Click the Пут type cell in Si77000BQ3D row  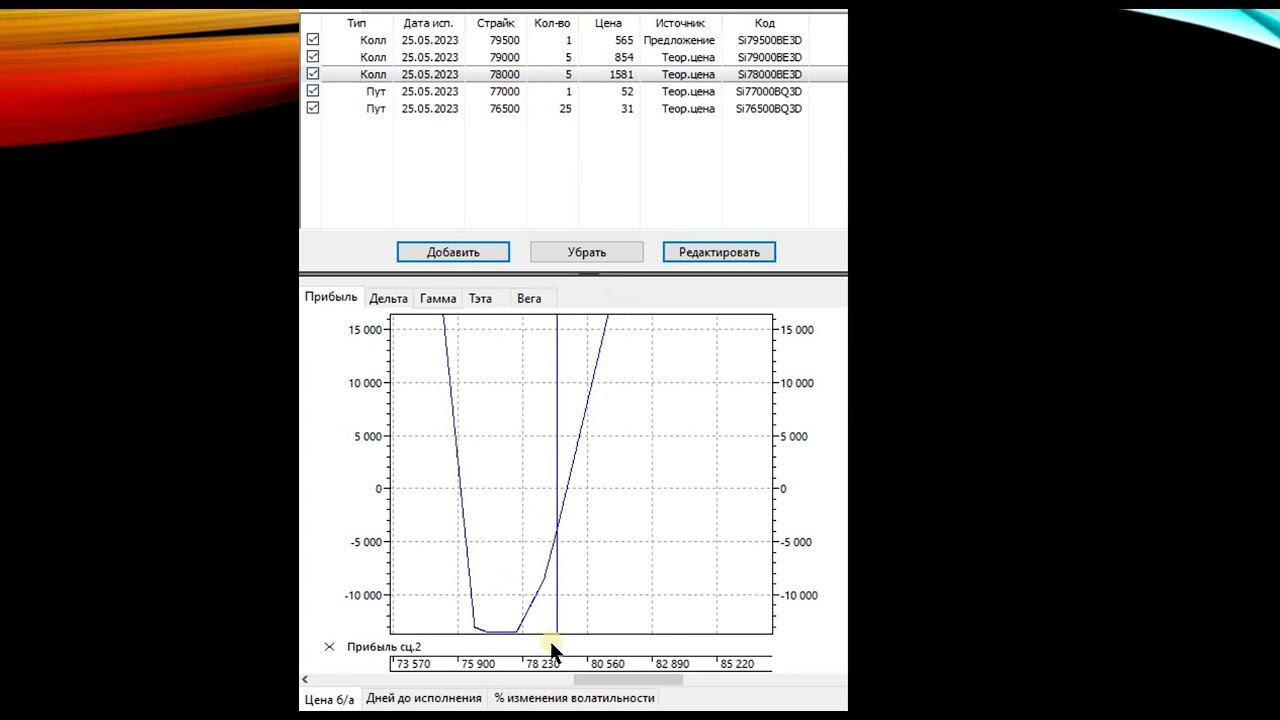pos(376,91)
